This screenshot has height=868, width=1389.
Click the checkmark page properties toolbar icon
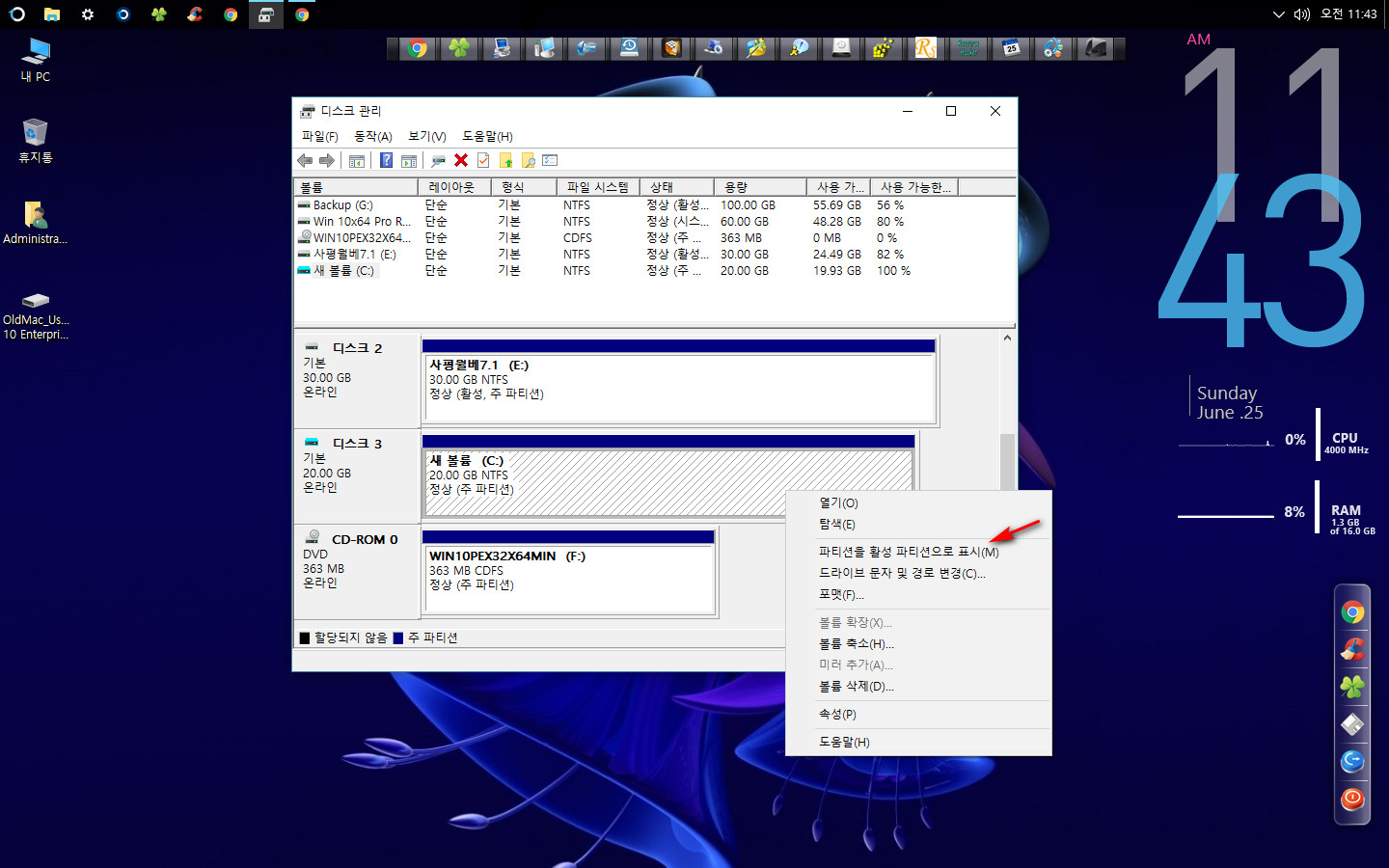point(483,160)
